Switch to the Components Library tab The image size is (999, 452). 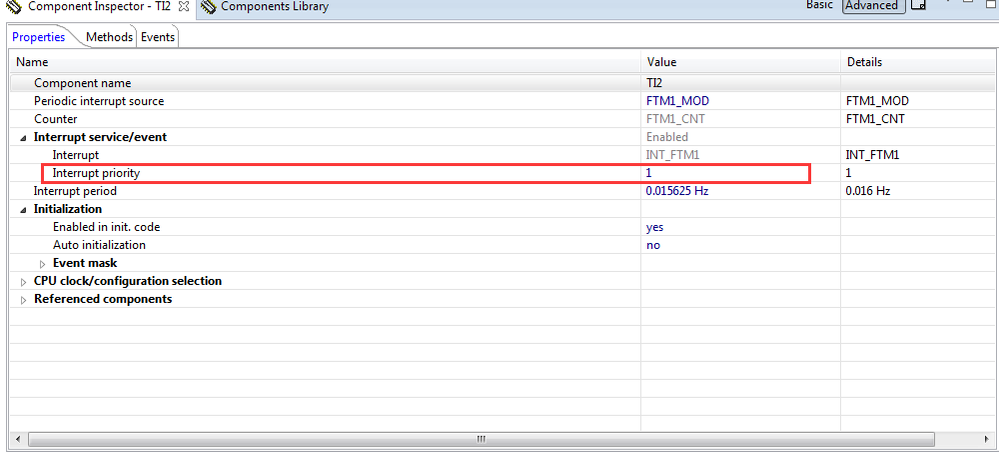click(266, 7)
